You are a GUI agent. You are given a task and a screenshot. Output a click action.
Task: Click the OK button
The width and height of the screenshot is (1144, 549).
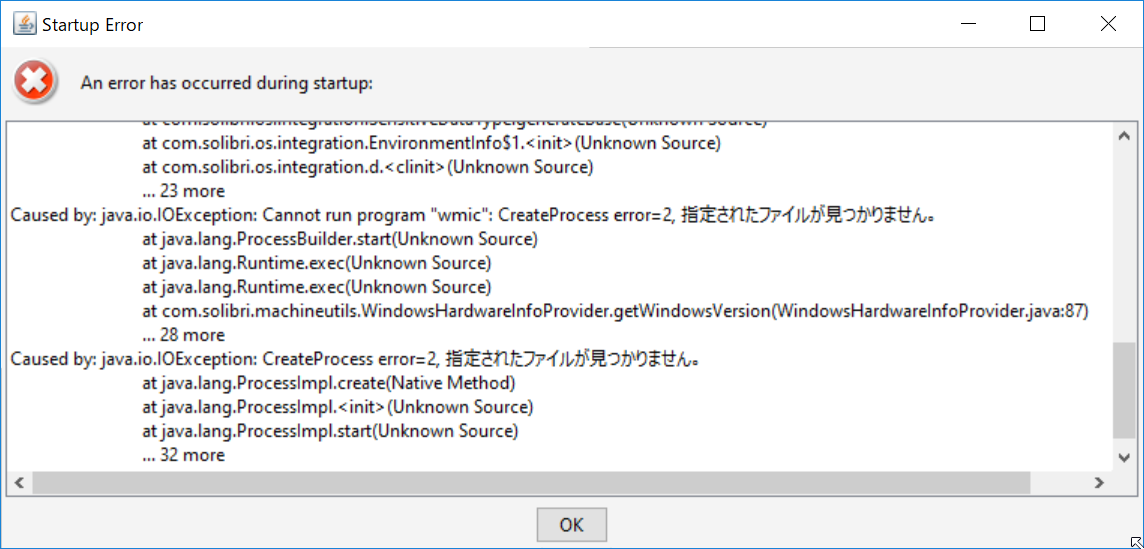[x=571, y=524]
